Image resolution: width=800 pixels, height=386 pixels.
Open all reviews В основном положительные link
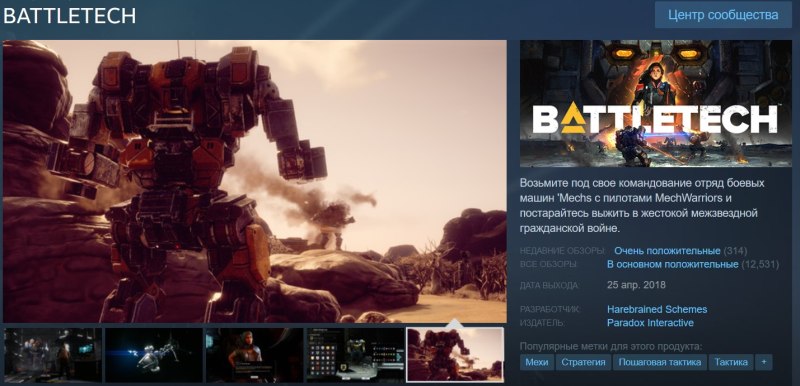pos(672,264)
